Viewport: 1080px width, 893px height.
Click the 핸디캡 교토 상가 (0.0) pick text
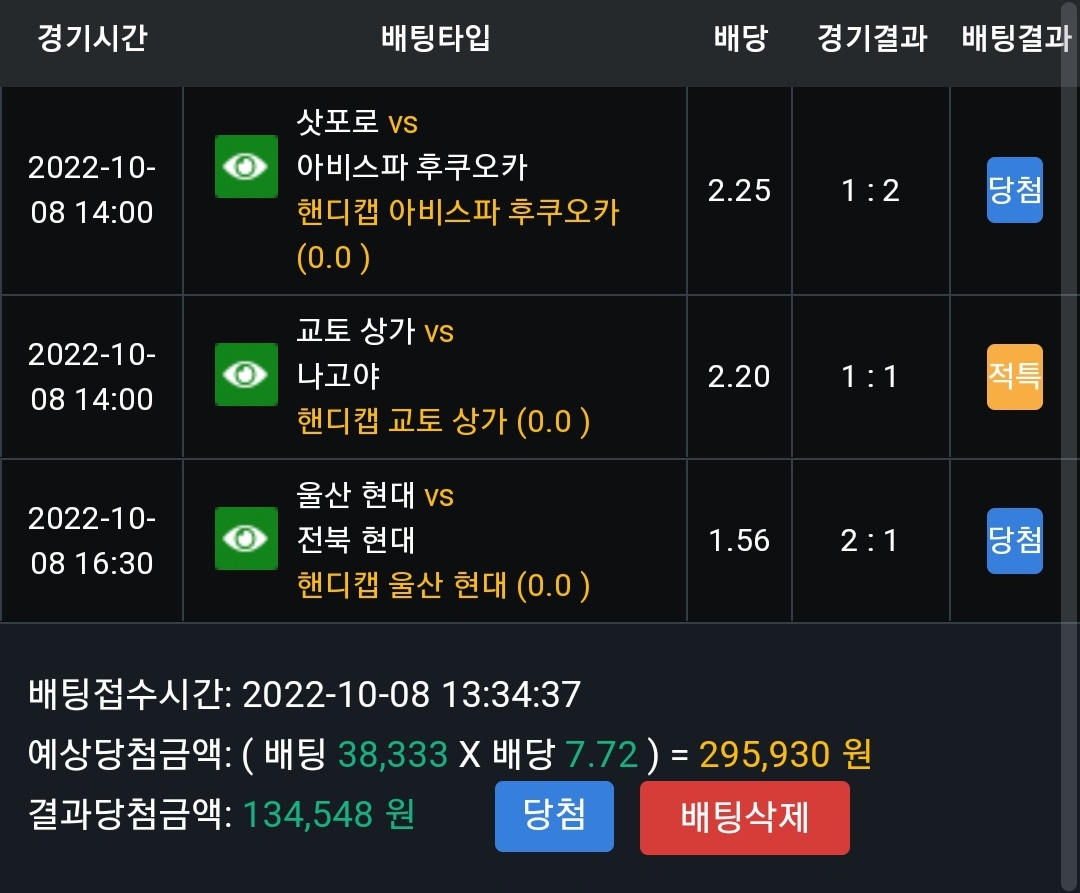click(x=443, y=421)
